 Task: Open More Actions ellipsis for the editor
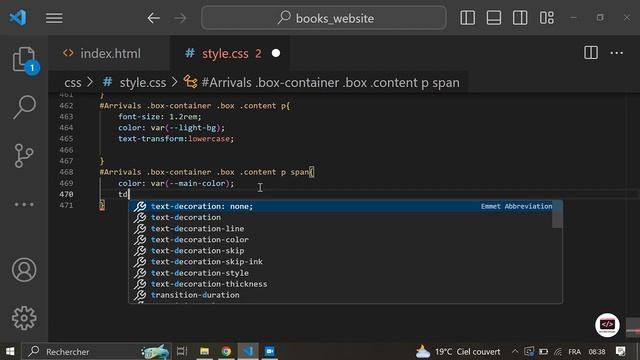tap(616, 53)
